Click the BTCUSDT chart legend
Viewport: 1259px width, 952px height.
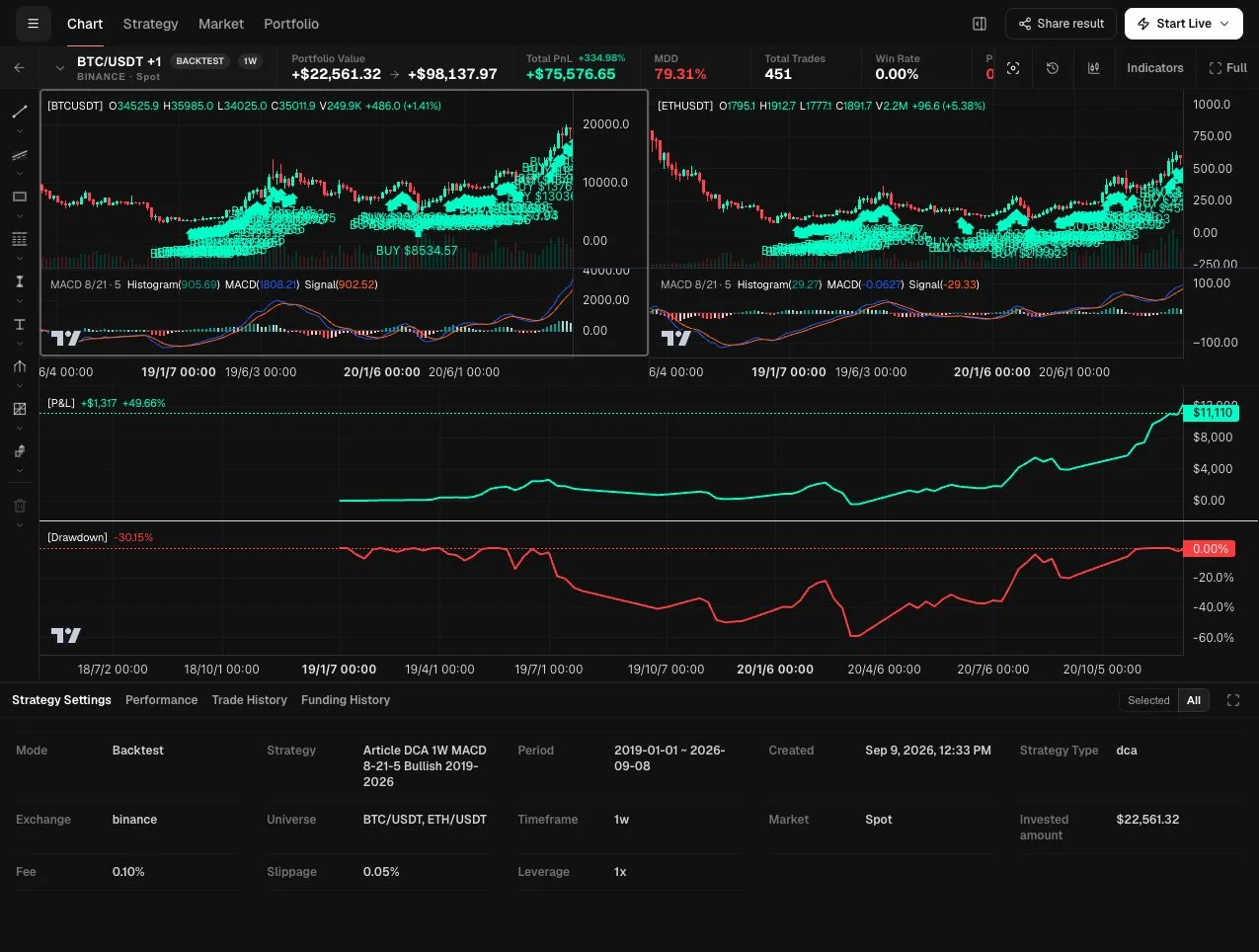244,106
